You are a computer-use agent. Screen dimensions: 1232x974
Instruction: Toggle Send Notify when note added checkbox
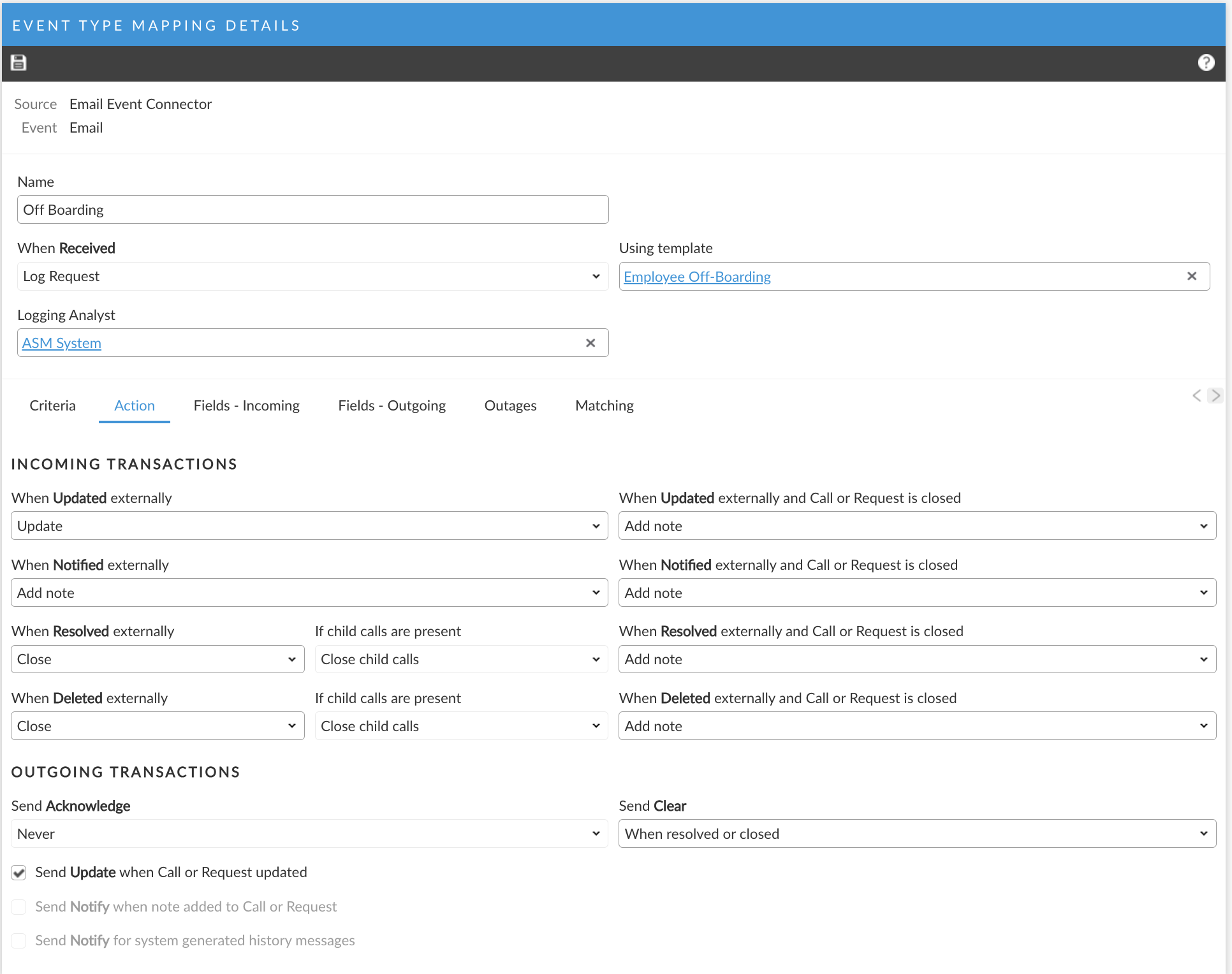pyautogui.click(x=19, y=906)
